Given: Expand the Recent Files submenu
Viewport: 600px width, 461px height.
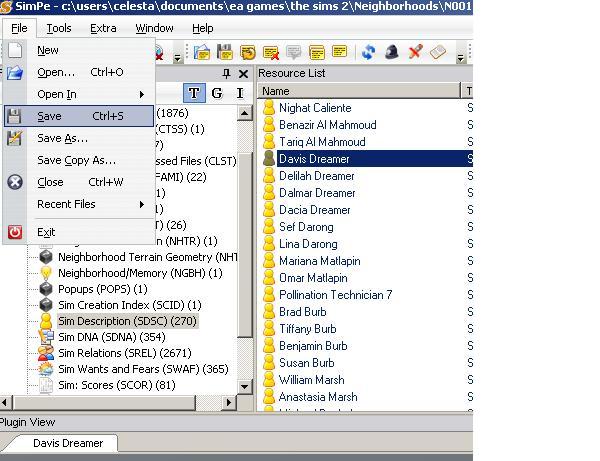Looking at the screenshot, I should (142, 204).
